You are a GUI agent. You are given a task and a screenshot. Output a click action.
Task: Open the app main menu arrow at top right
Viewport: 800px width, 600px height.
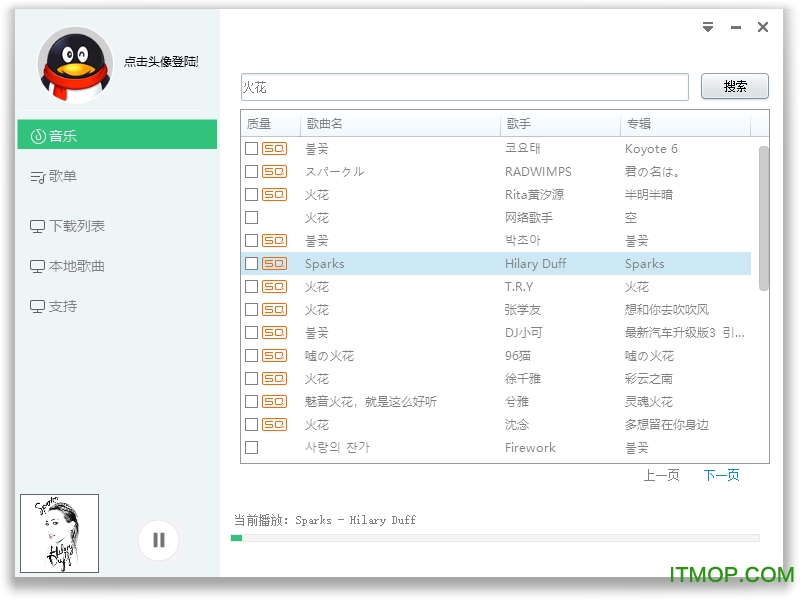click(x=708, y=28)
